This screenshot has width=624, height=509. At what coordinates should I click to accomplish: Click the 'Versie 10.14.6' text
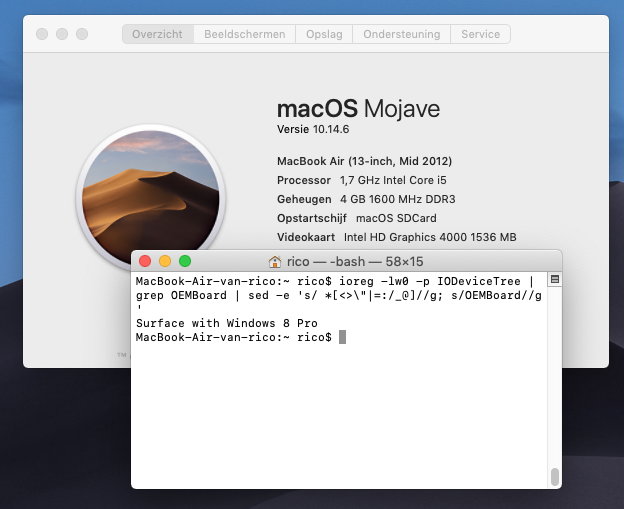(x=313, y=129)
